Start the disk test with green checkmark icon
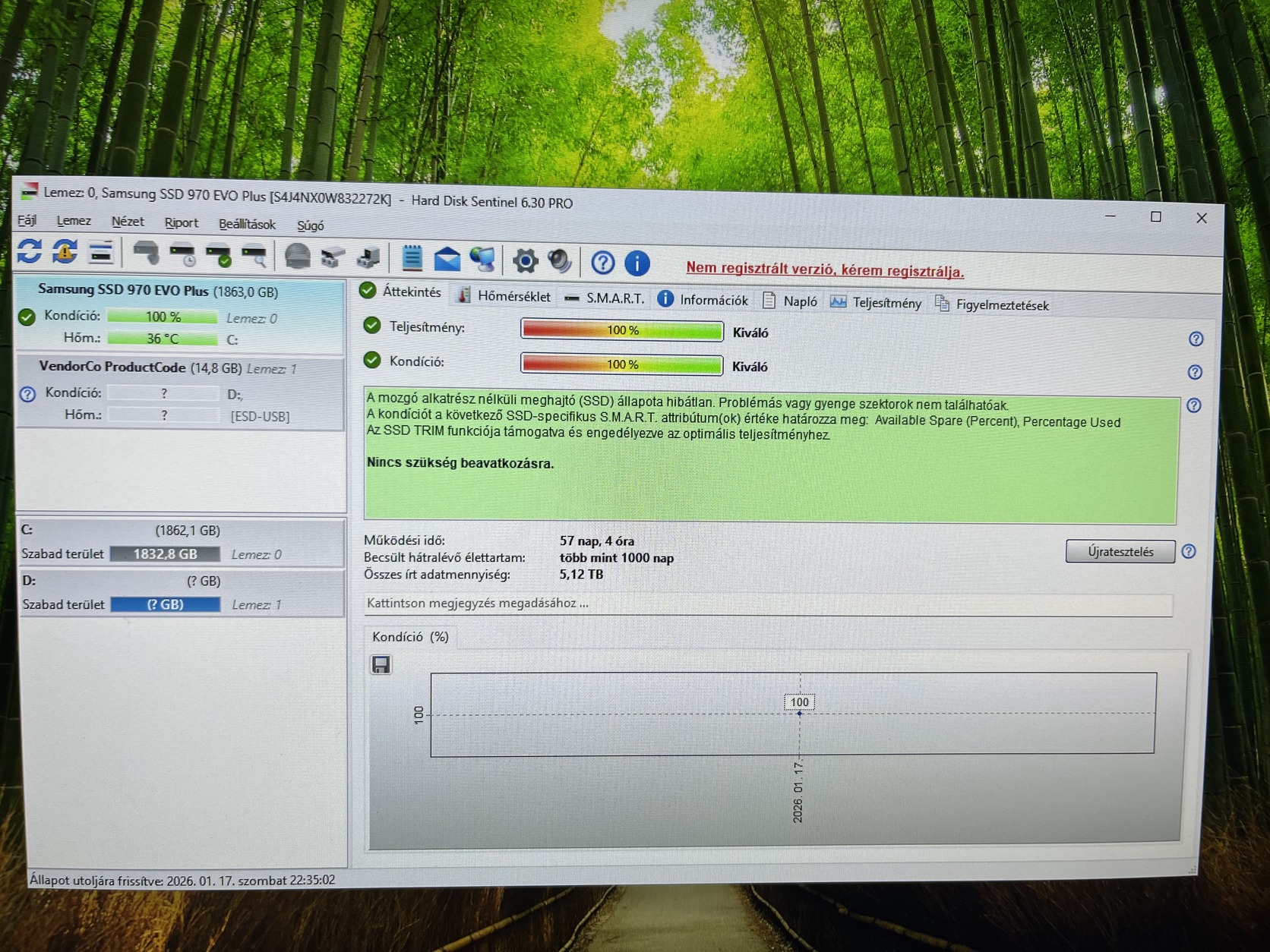 coord(219,255)
